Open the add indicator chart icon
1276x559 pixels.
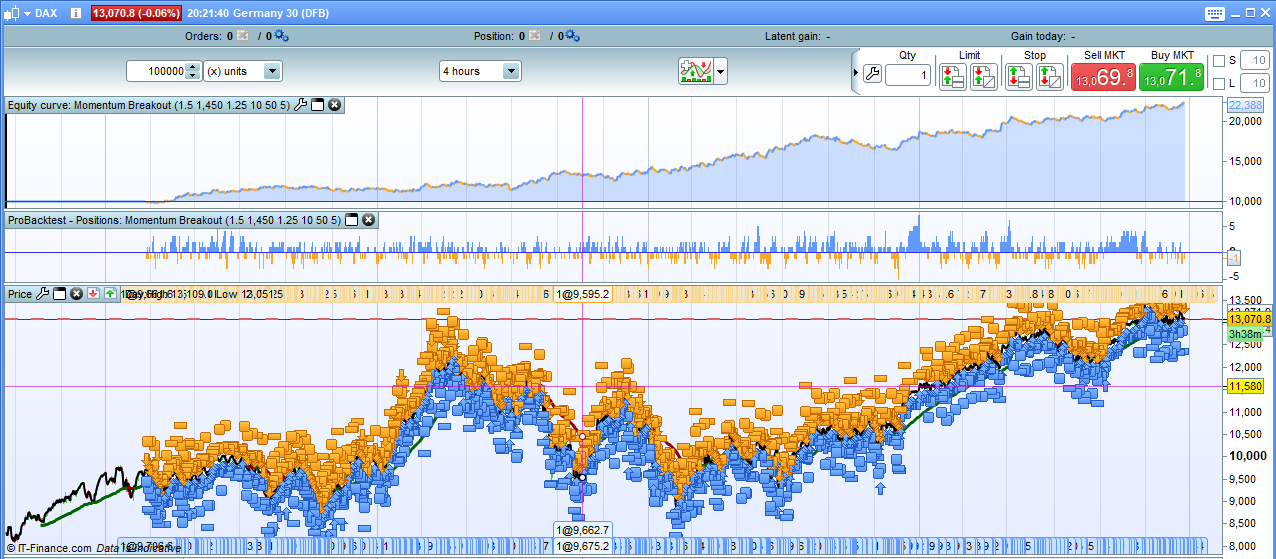pos(694,71)
